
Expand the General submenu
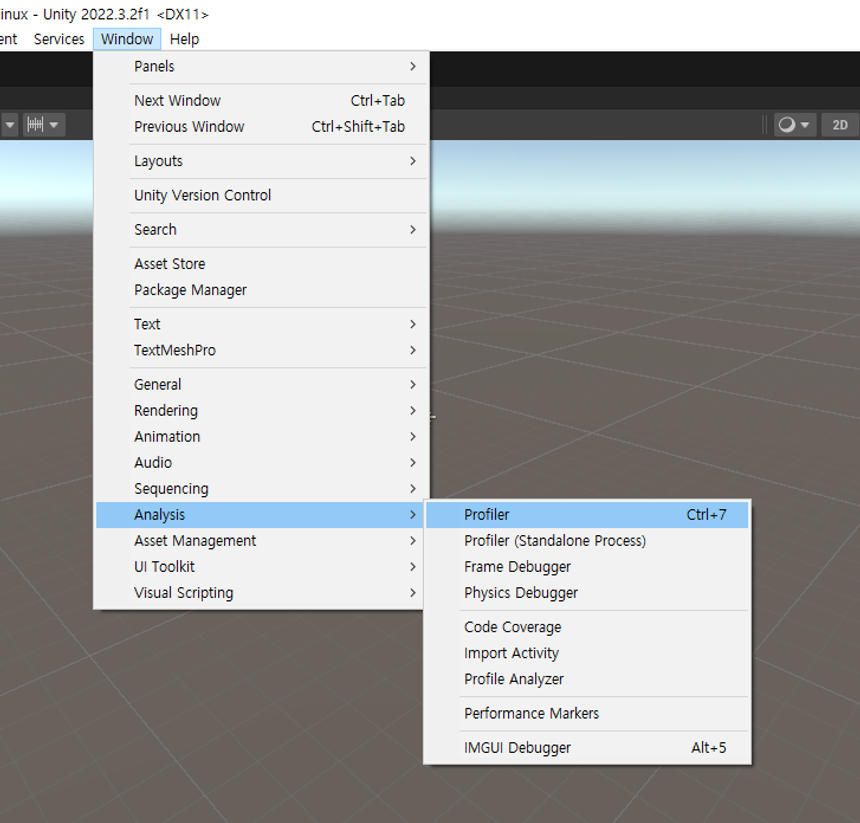pyautogui.click(x=259, y=384)
